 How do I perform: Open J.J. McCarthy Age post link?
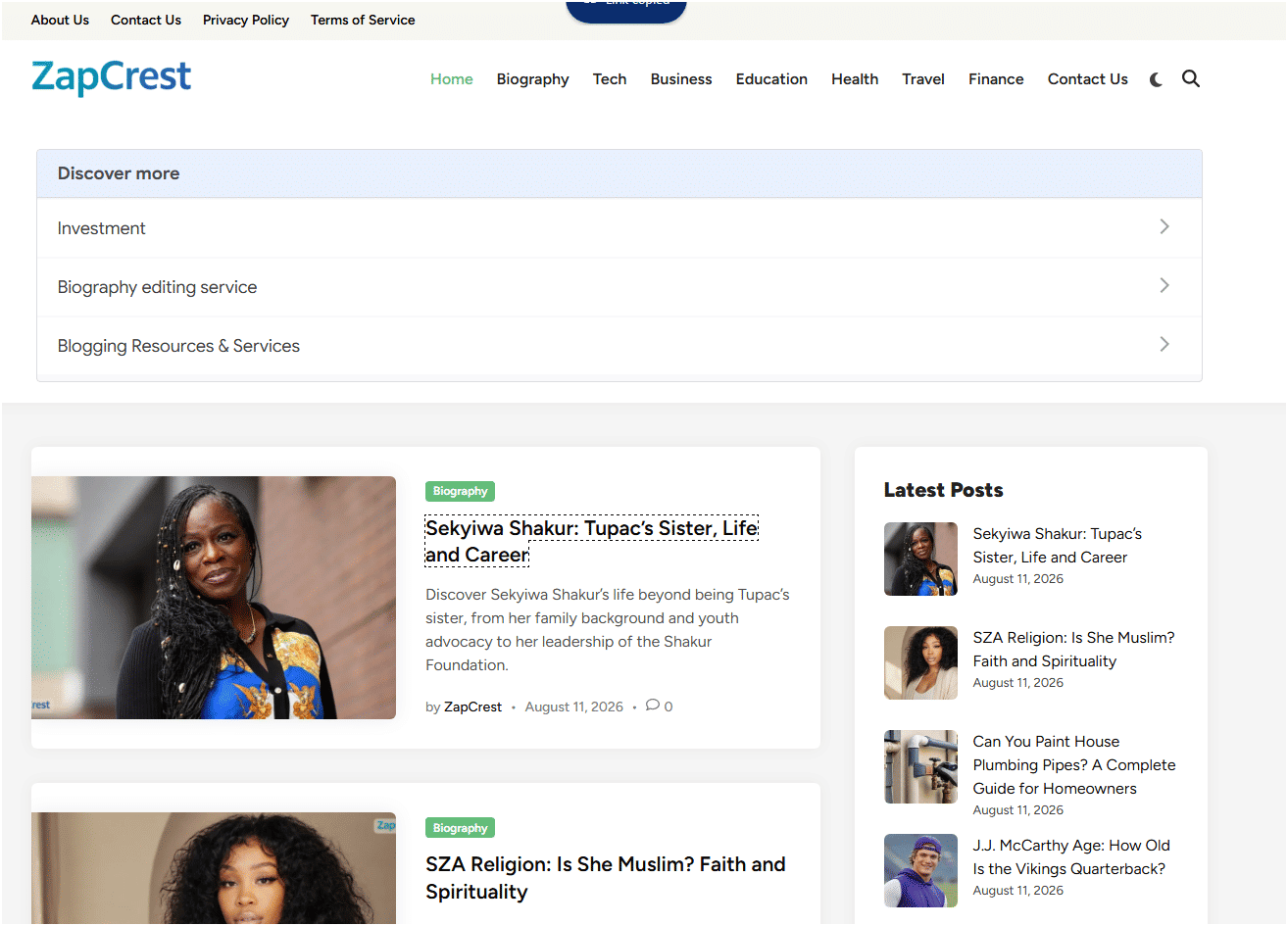(x=1070, y=857)
